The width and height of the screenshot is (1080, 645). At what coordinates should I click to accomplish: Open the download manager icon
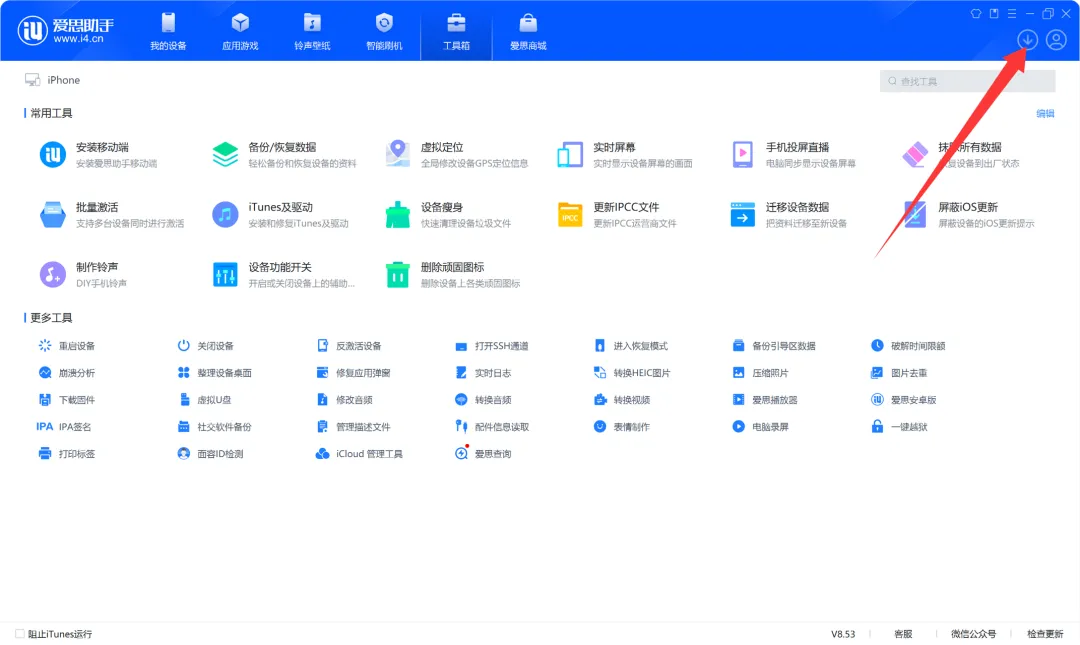tap(1027, 40)
